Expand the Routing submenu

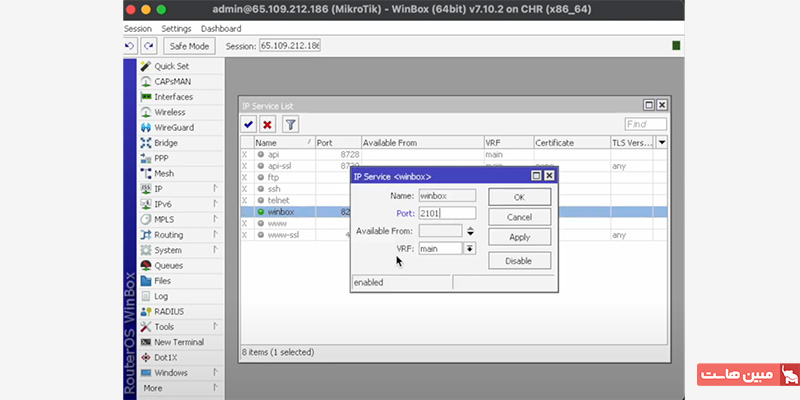point(181,235)
